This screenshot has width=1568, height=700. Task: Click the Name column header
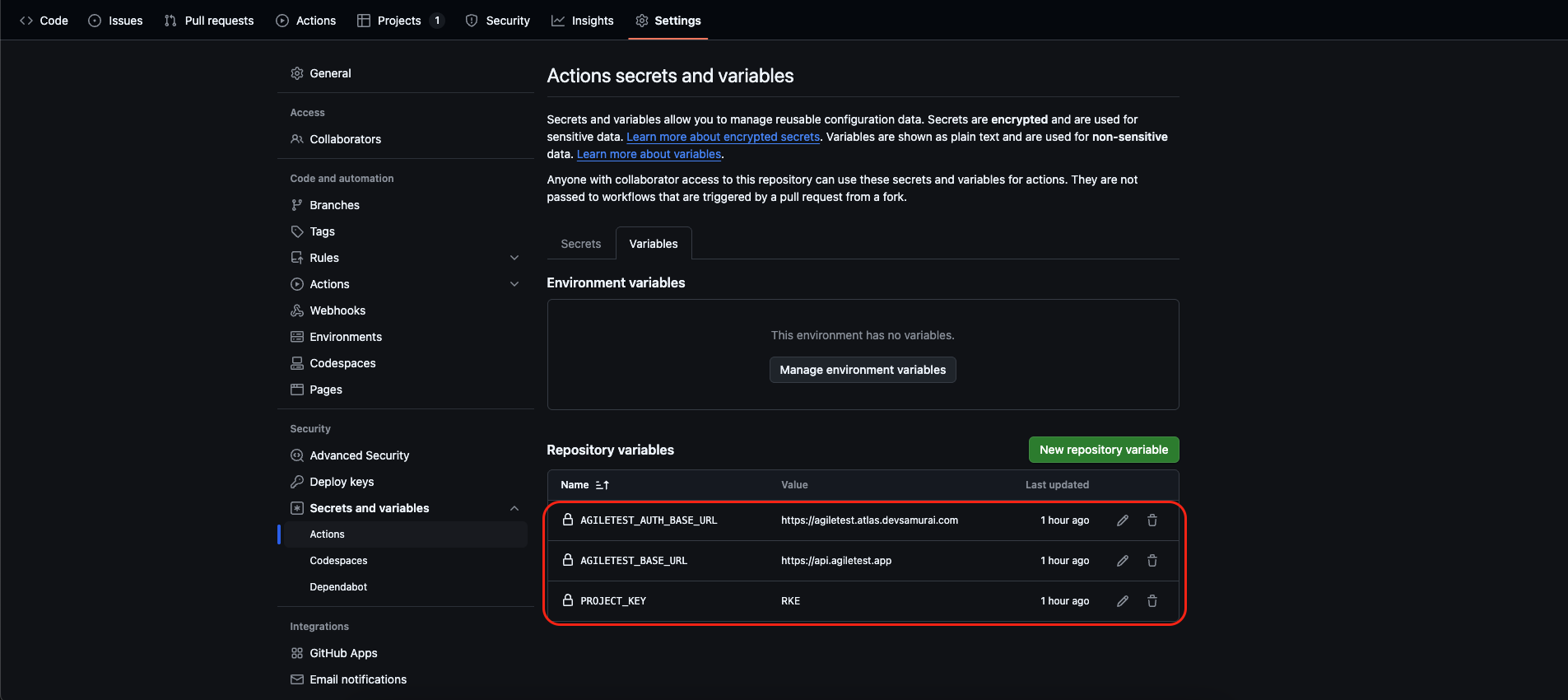point(575,485)
